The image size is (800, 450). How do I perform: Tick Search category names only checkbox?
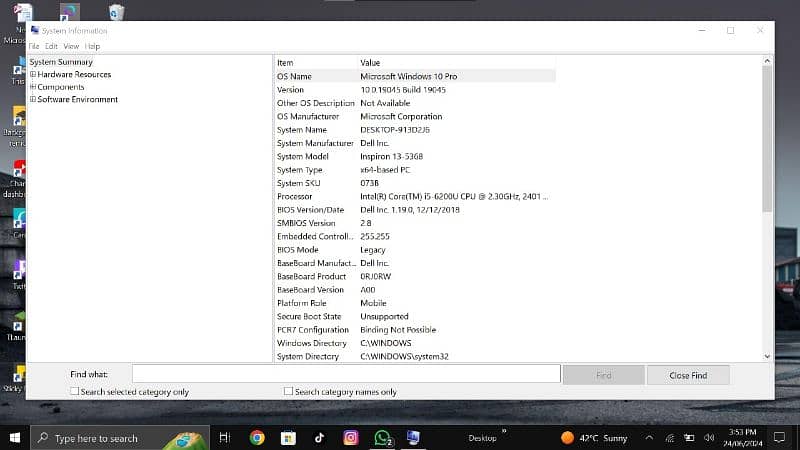coord(289,392)
